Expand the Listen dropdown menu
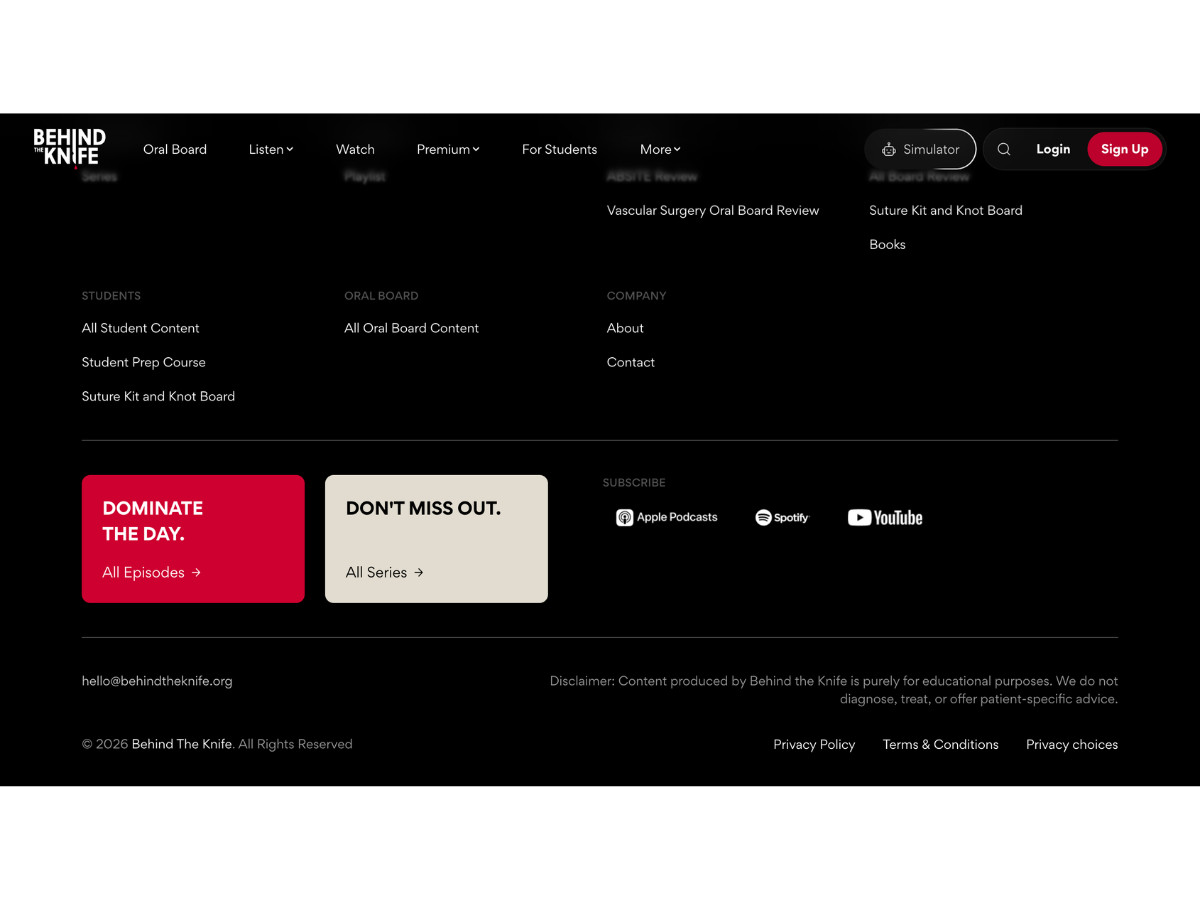The width and height of the screenshot is (1200, 900). [271, 149]
